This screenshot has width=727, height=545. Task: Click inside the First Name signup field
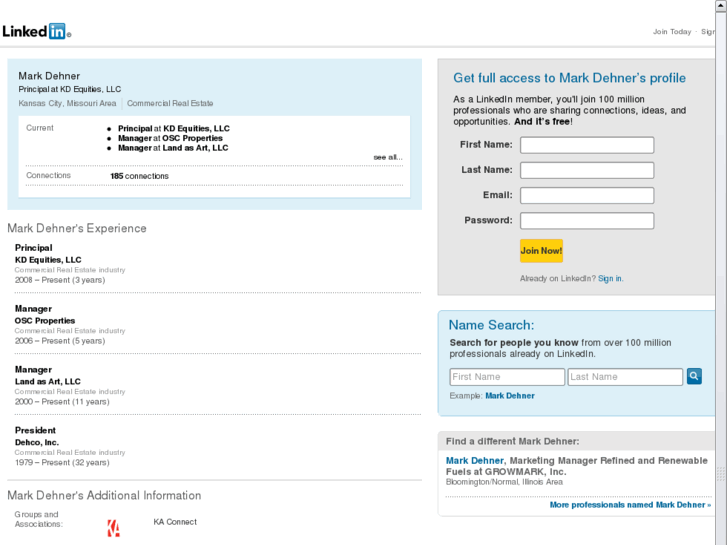coord(587,145)
